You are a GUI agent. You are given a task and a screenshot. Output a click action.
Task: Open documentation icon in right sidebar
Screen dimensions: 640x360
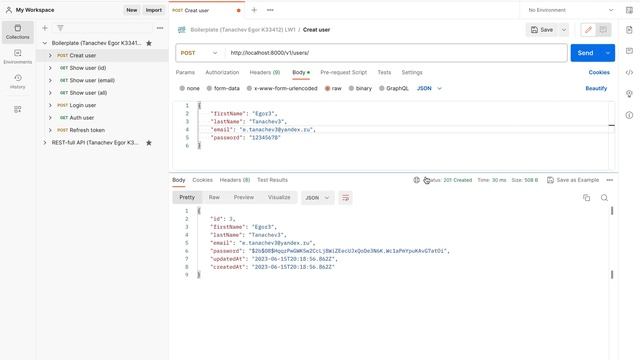[x=629, y=30]
